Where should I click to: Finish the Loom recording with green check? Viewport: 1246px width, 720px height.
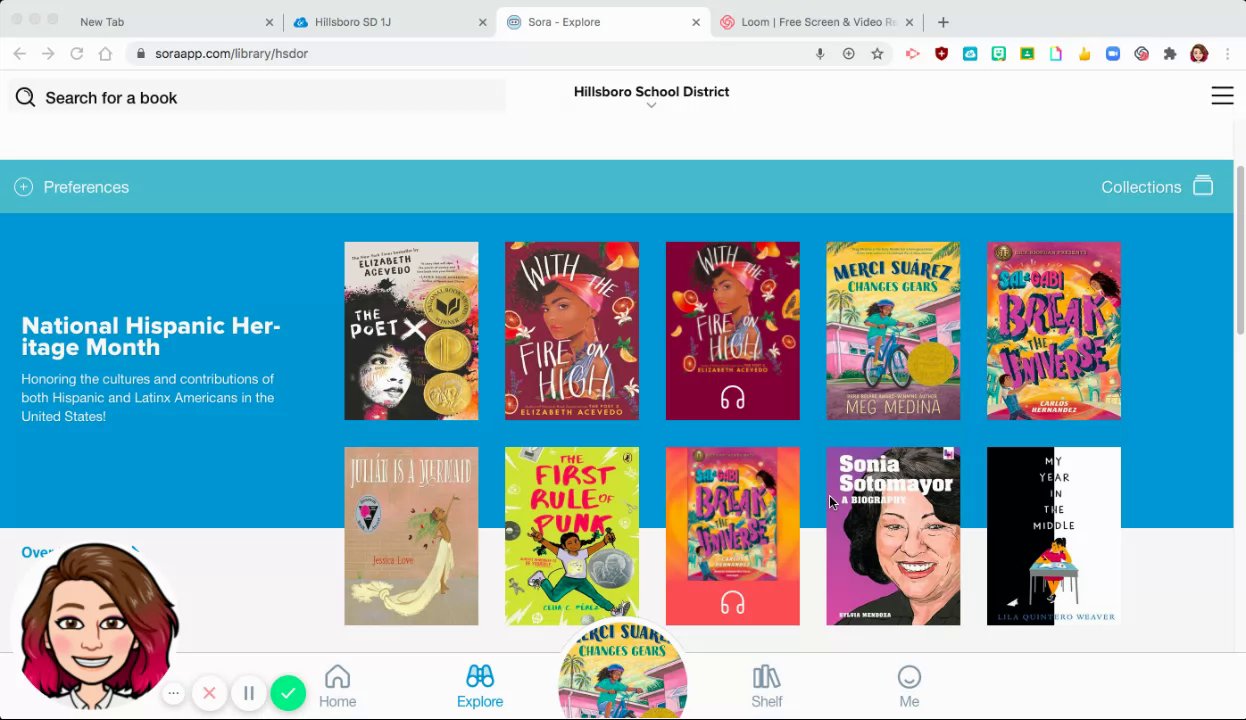288,692
